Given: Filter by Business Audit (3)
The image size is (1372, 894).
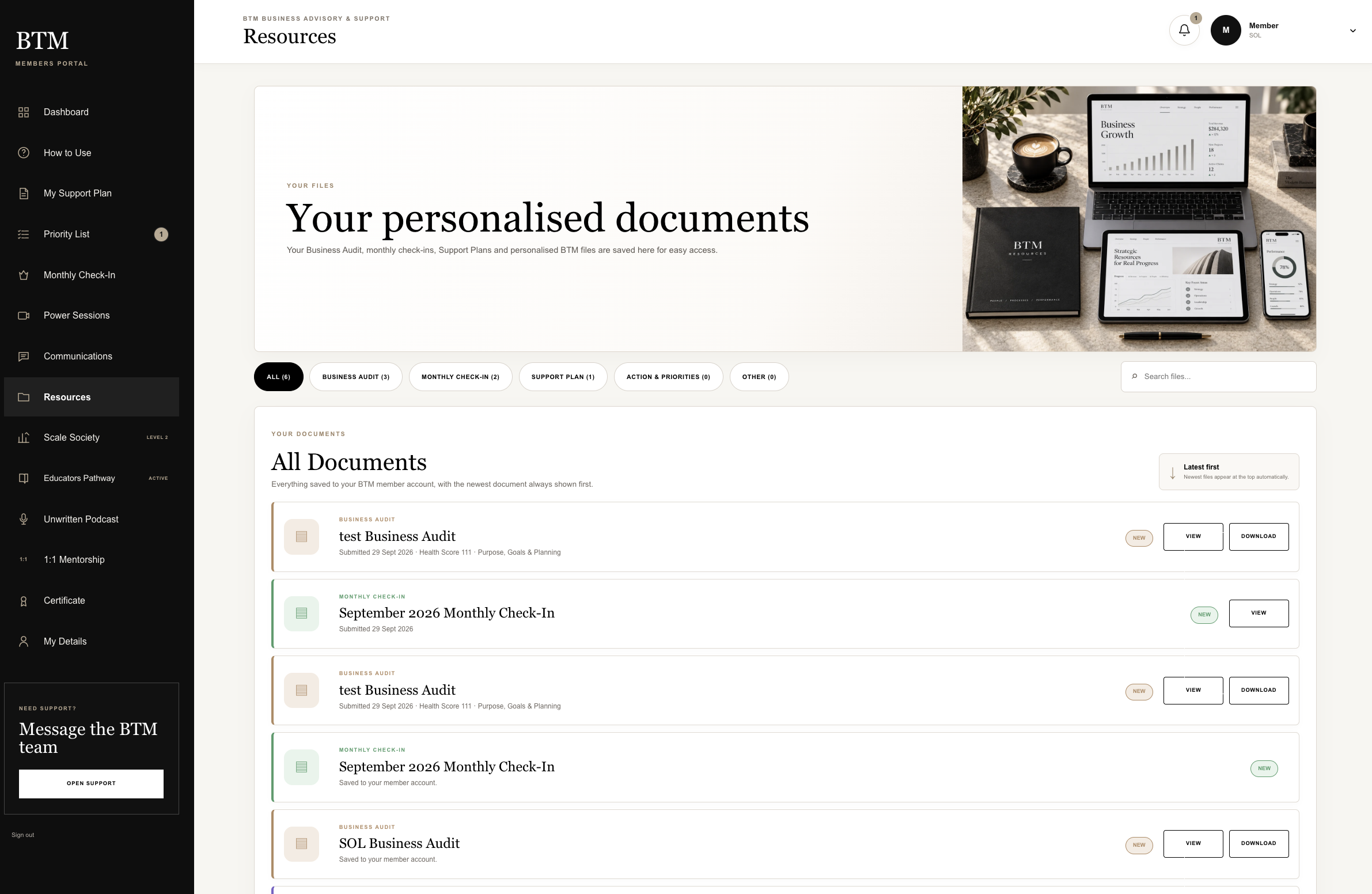Looking at the screenshot, I should click(x=356, y=377).
